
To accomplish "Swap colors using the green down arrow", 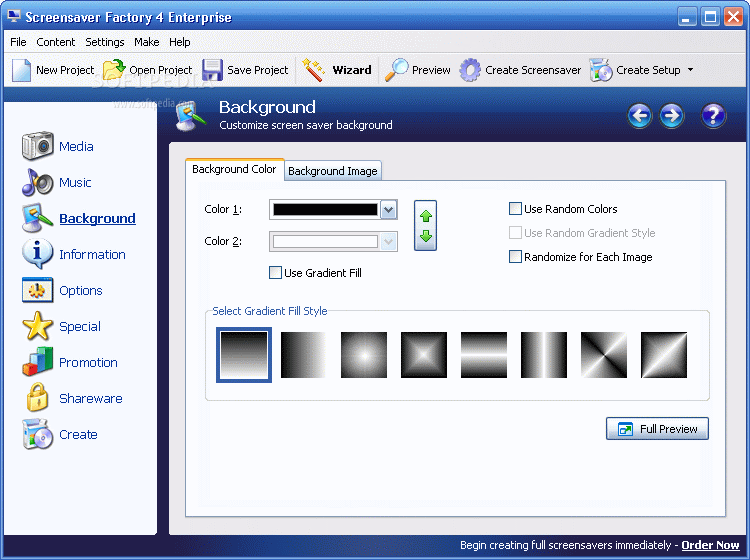I will pyautogui.click(x=426, y=236).
